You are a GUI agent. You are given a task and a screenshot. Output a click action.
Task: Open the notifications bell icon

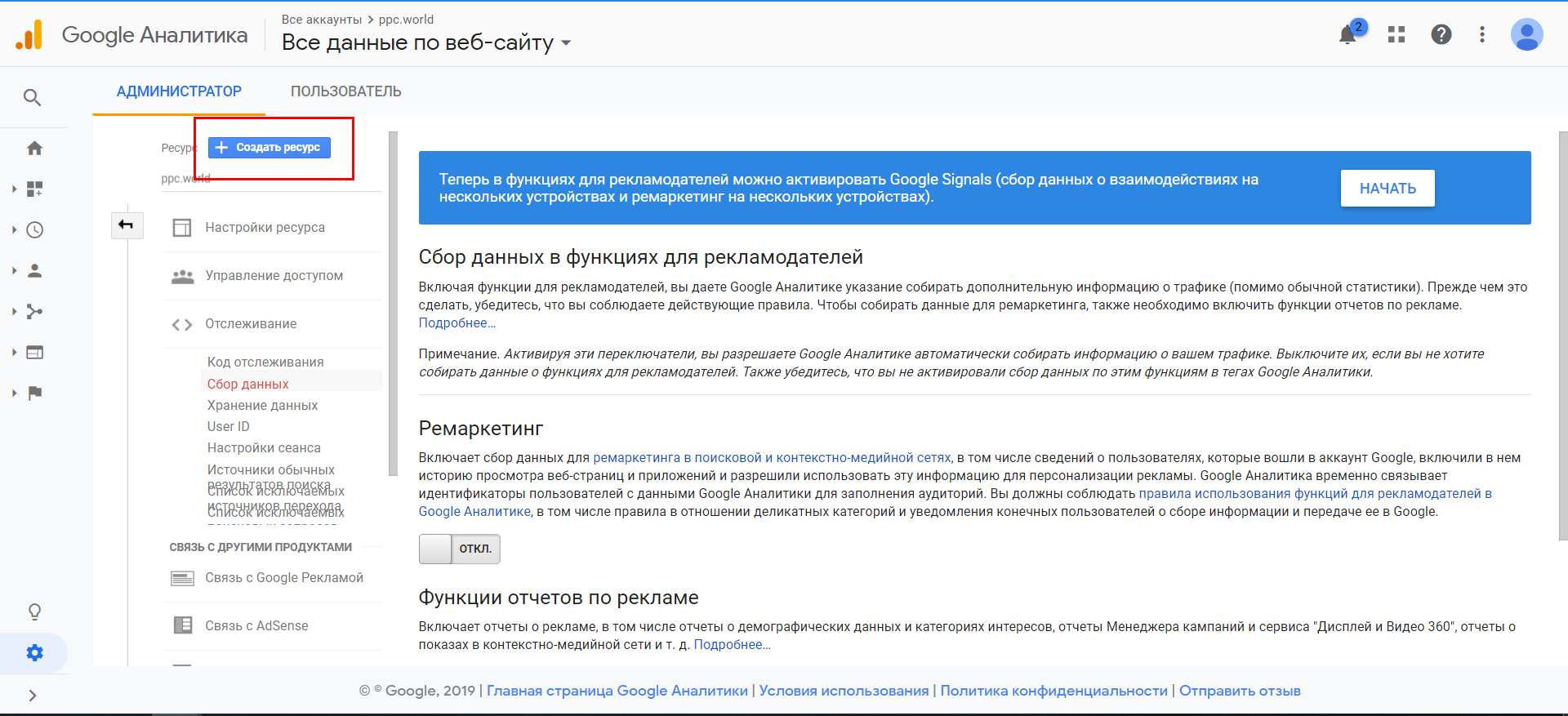tap(1348, 34)
